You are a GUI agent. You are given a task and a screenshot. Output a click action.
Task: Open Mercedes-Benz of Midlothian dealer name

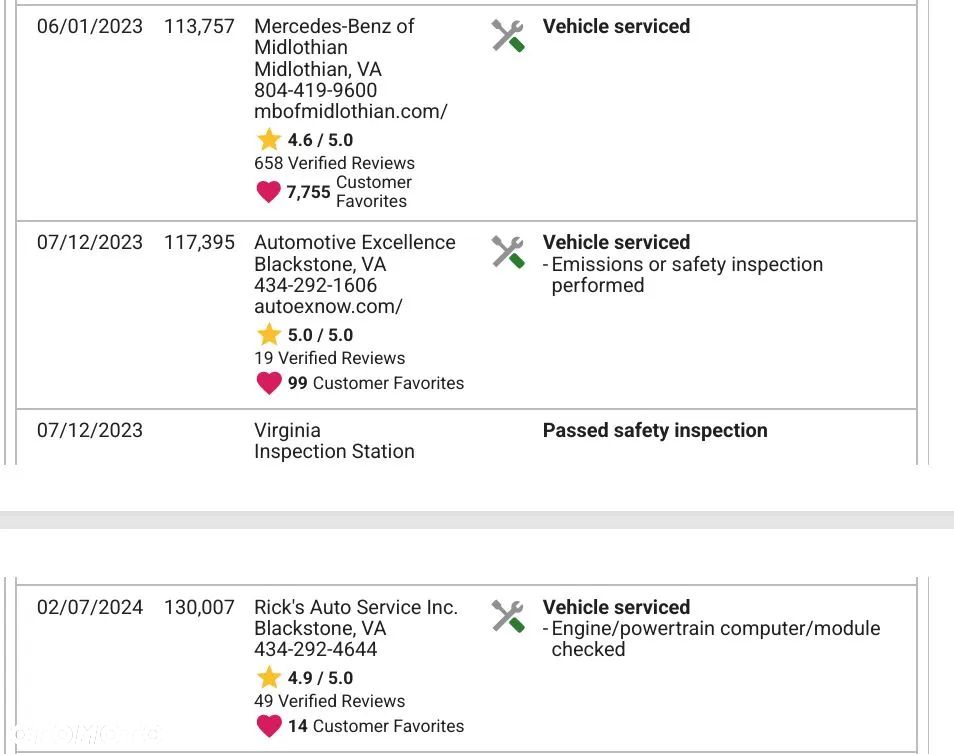tap(333, 36)
